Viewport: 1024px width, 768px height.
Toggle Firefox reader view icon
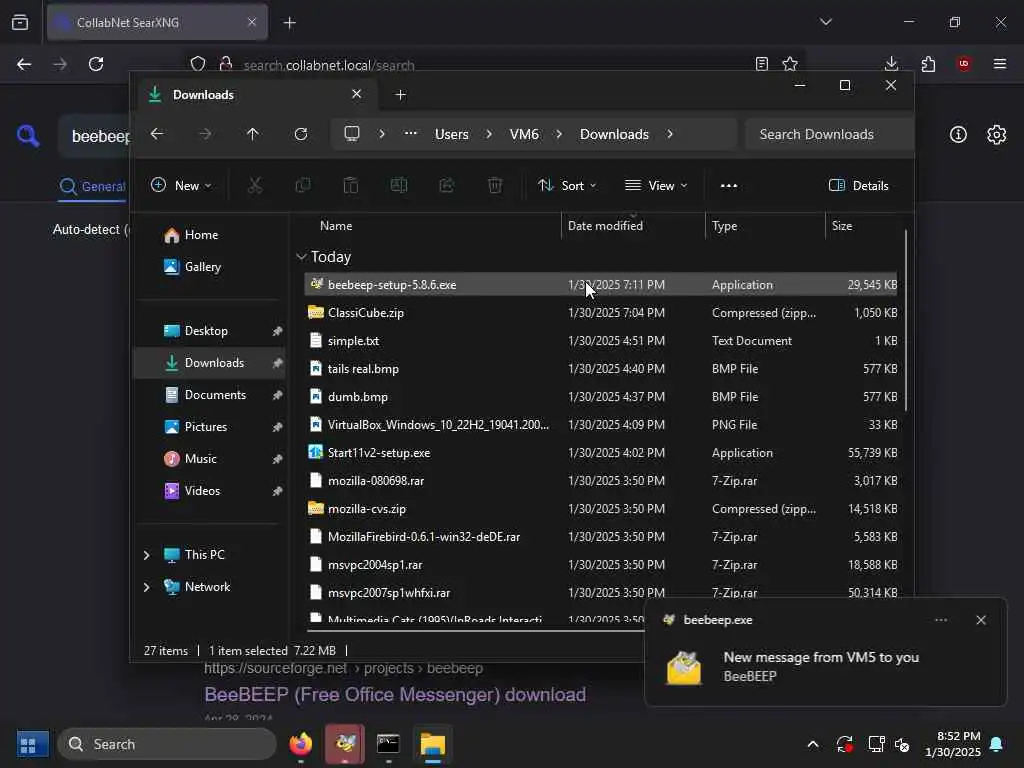click(761, 64)
